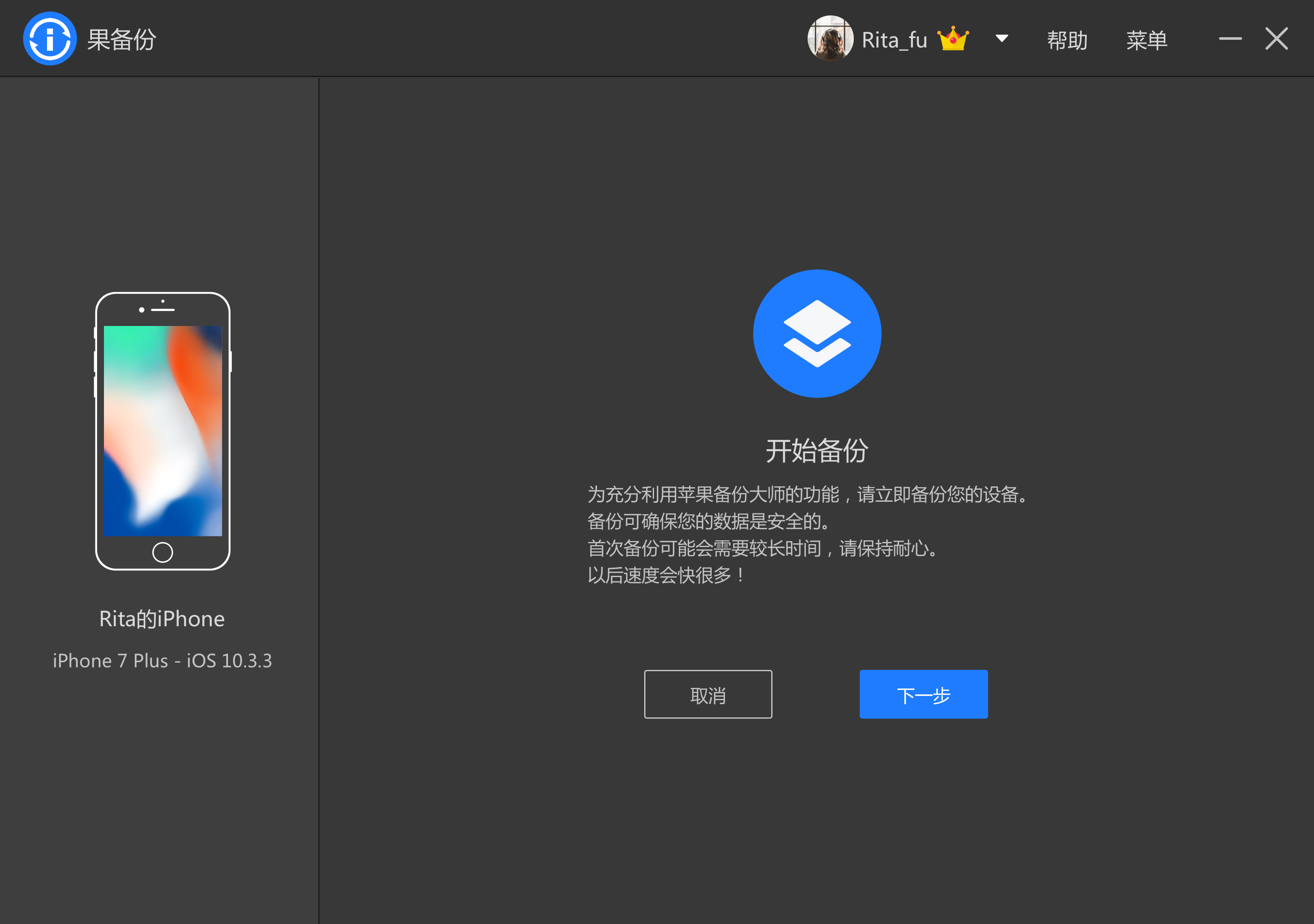
Task: Close the 果备份 window
Action: coord(1276,39)
